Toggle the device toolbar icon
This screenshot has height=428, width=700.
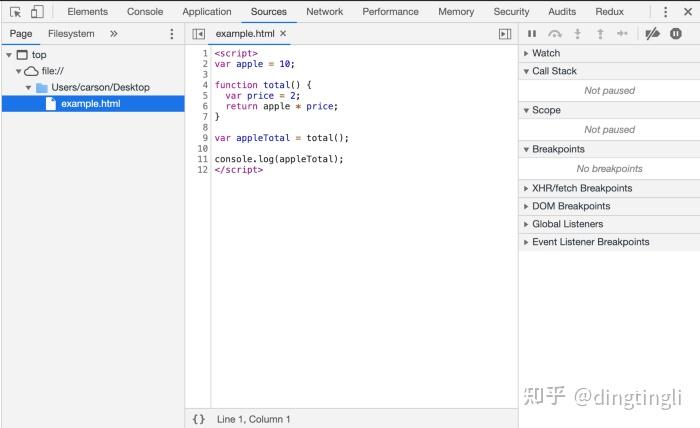[37, 12]
